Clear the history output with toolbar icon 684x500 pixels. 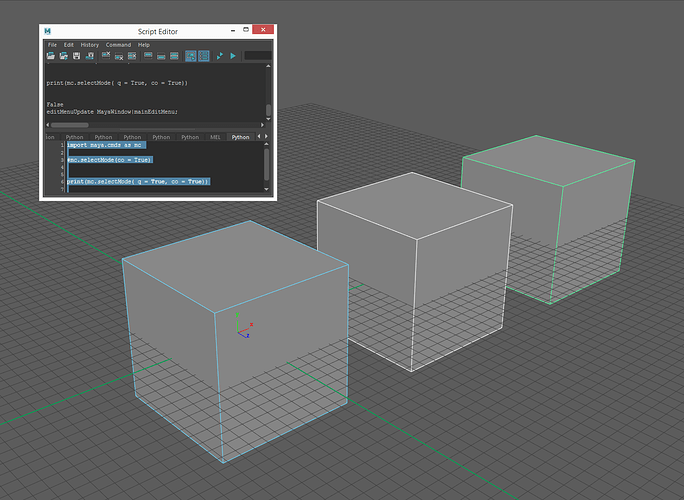coord(105,56)
